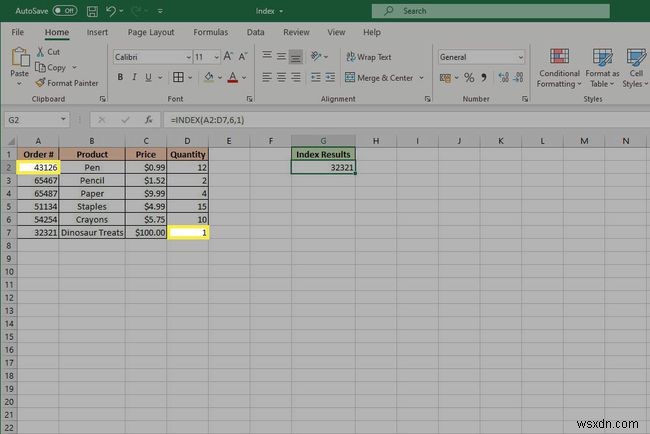Click the Copy icon
Image resolution: width=650 pixels, height=434 pixels.
(40, 67)
